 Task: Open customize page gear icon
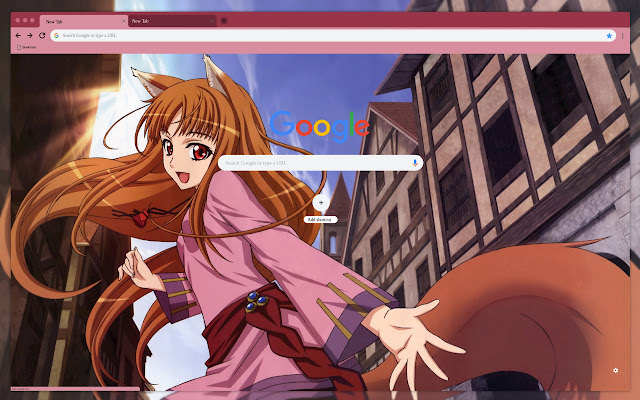coord(616,370)
